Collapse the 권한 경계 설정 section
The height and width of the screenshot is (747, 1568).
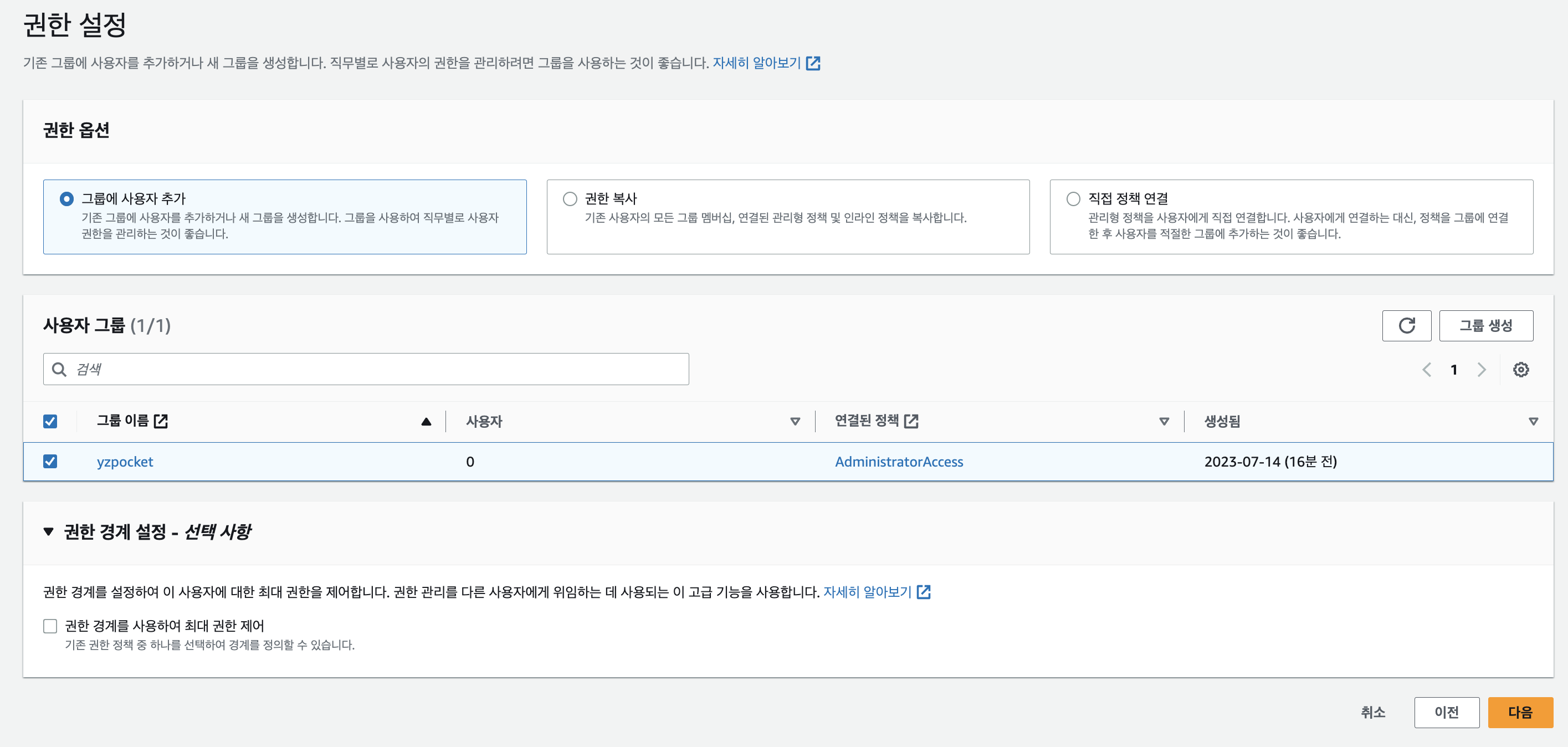49,531
